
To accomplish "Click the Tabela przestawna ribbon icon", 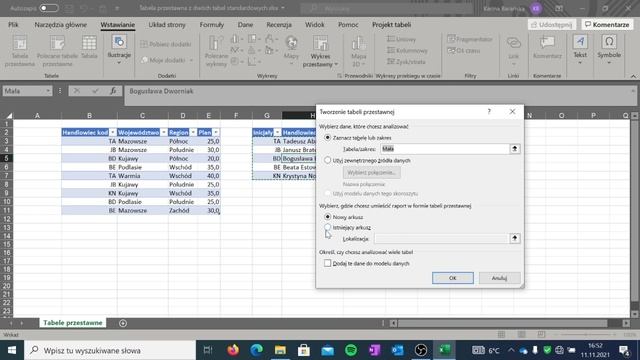I will (20, 51).
